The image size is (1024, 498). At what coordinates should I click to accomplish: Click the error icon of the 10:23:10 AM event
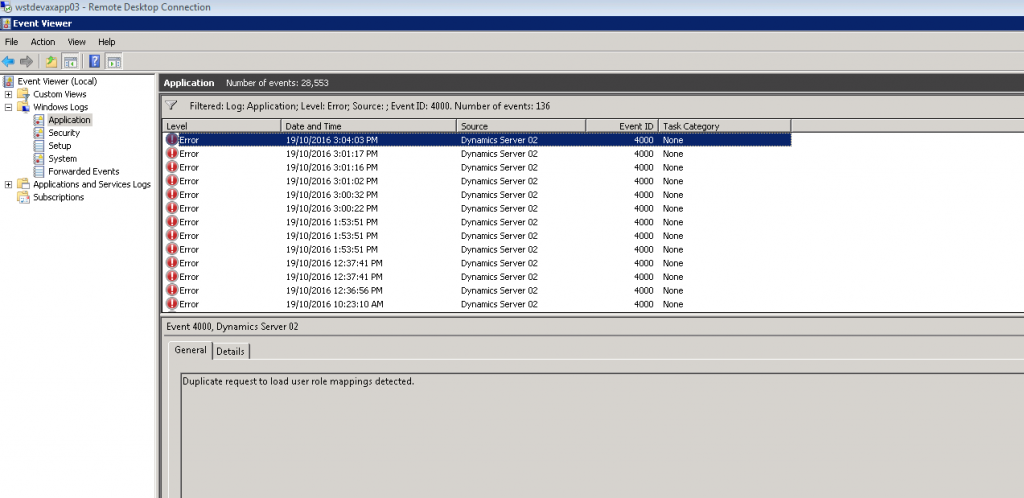point(172,303)
